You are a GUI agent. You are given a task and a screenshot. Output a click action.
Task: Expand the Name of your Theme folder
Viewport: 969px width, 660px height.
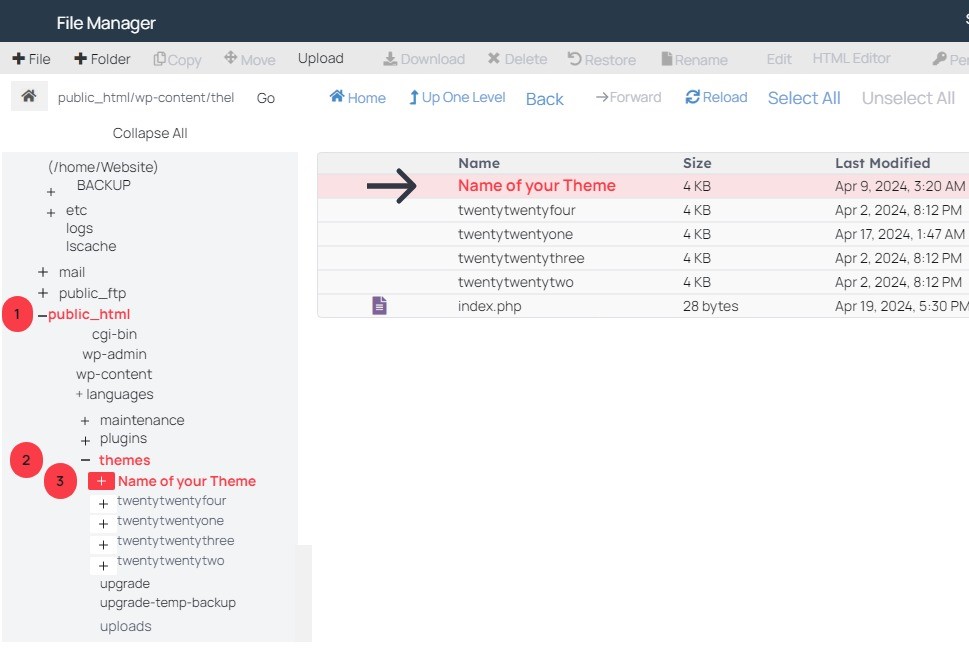101,481
